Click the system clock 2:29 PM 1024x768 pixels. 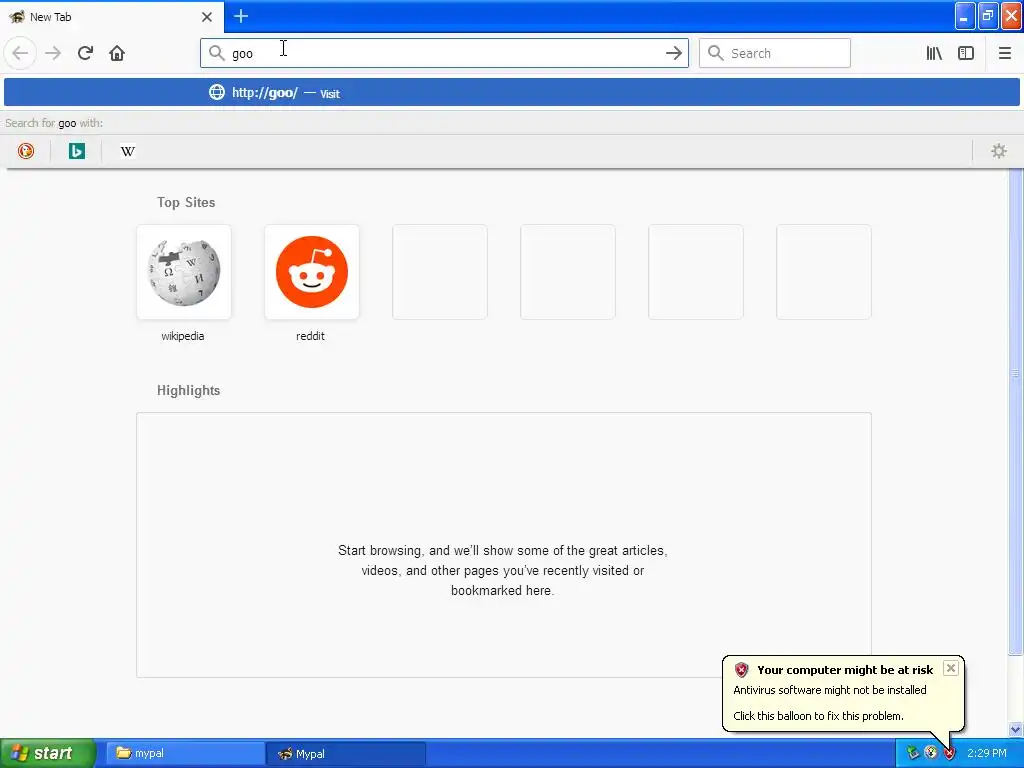tap(987, 753)
